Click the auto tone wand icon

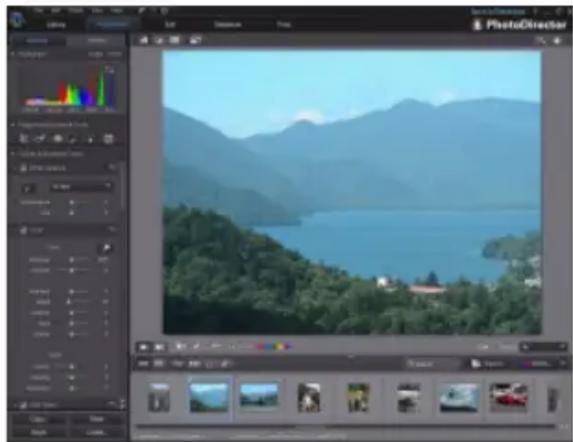(x=106, y=248)
